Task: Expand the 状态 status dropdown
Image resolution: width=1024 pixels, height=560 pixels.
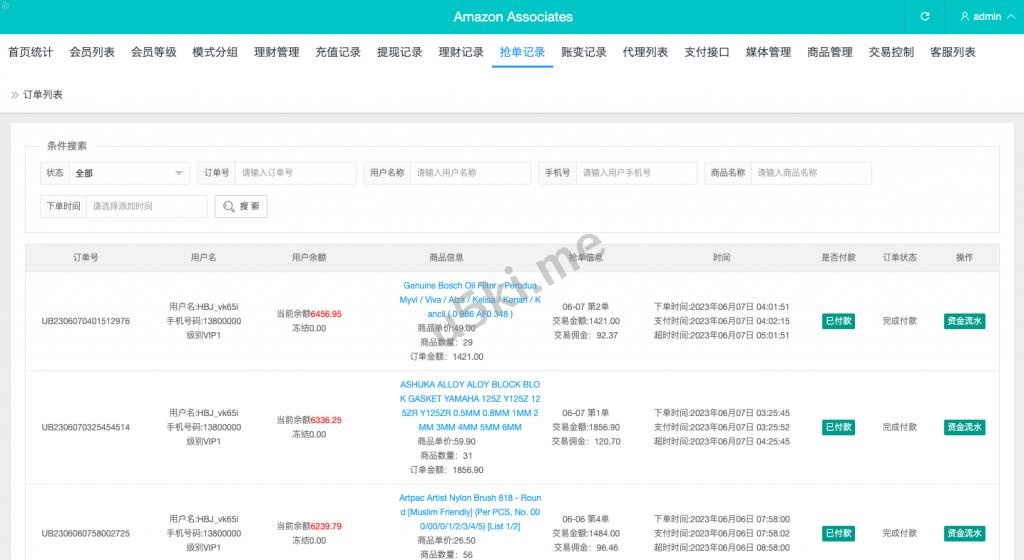Action: 128,173
